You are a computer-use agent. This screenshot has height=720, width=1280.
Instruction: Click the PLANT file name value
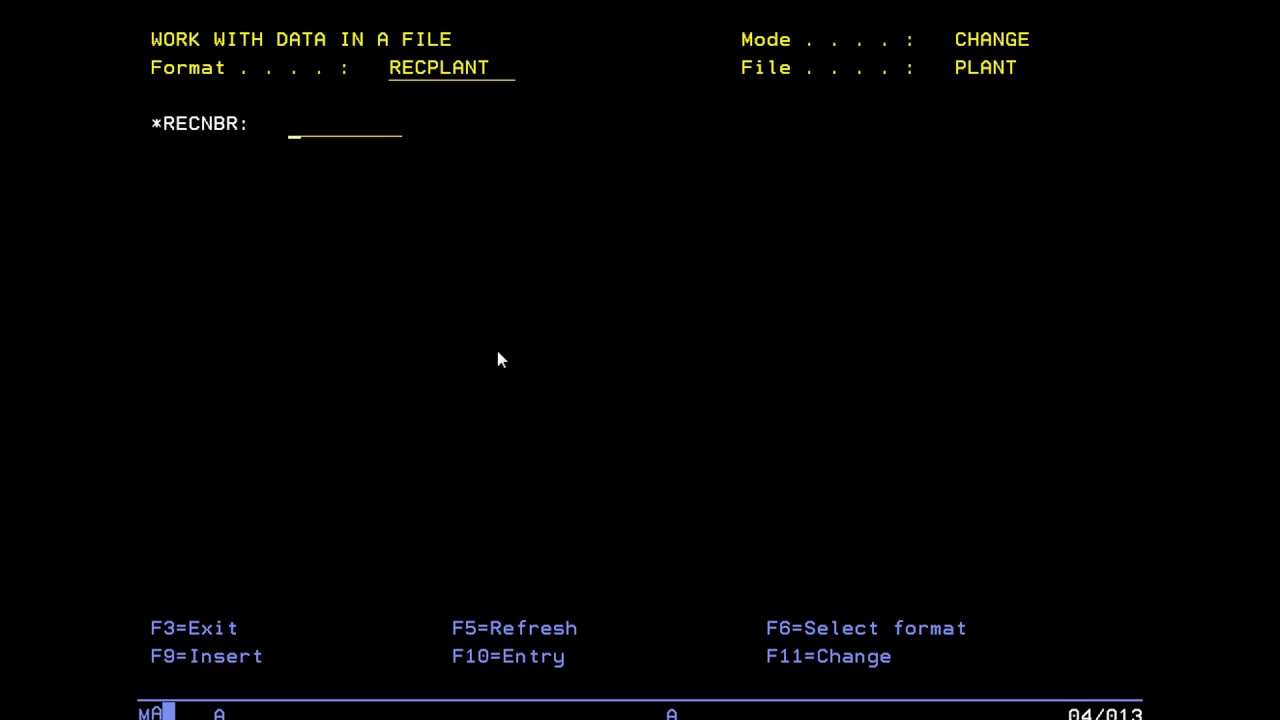tap(985, 68)
